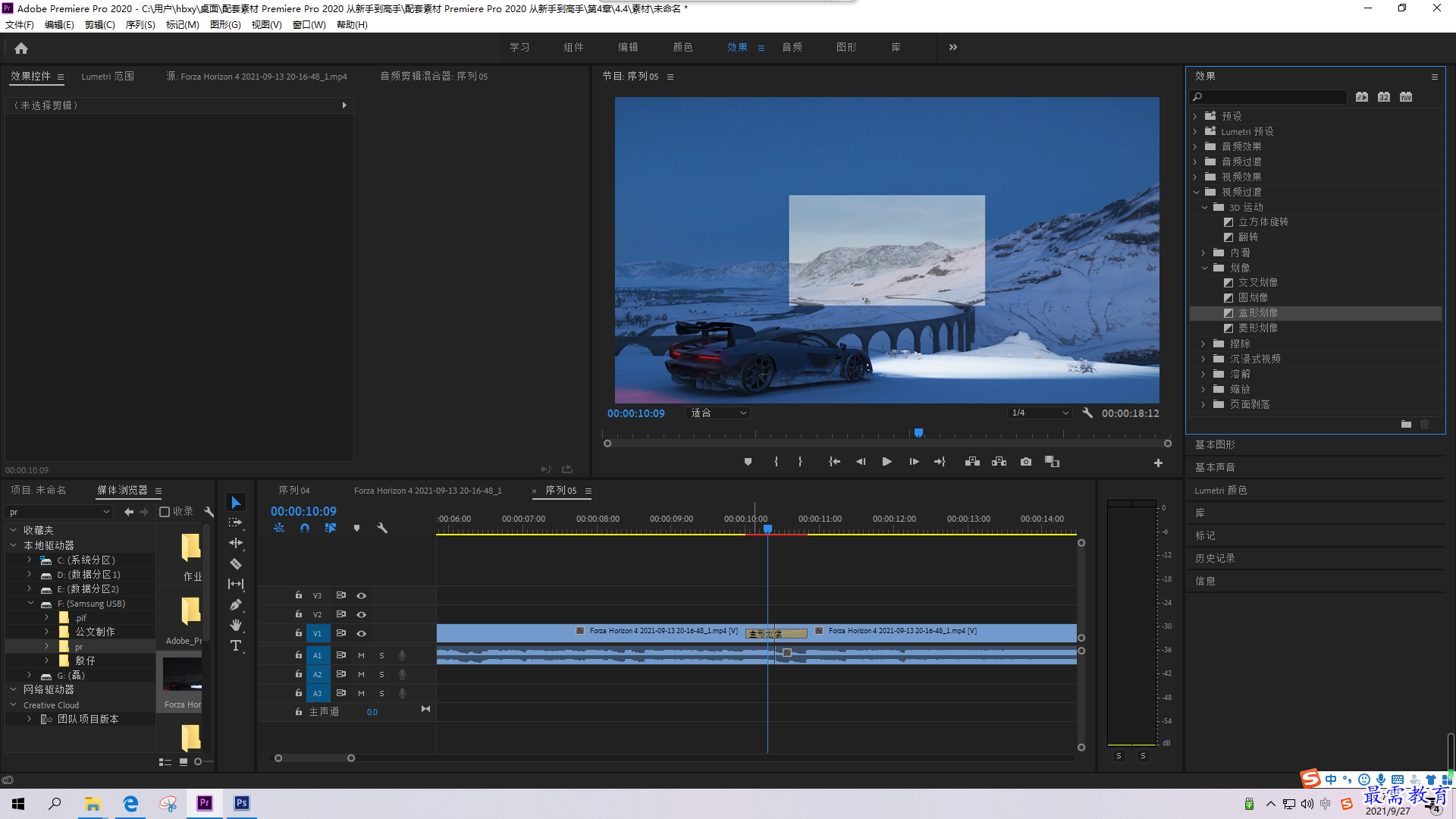The height and width of the screenshot is (819, 1456).
Task: Collapse the 视频过渡 folder
Action: point(1196,192)
